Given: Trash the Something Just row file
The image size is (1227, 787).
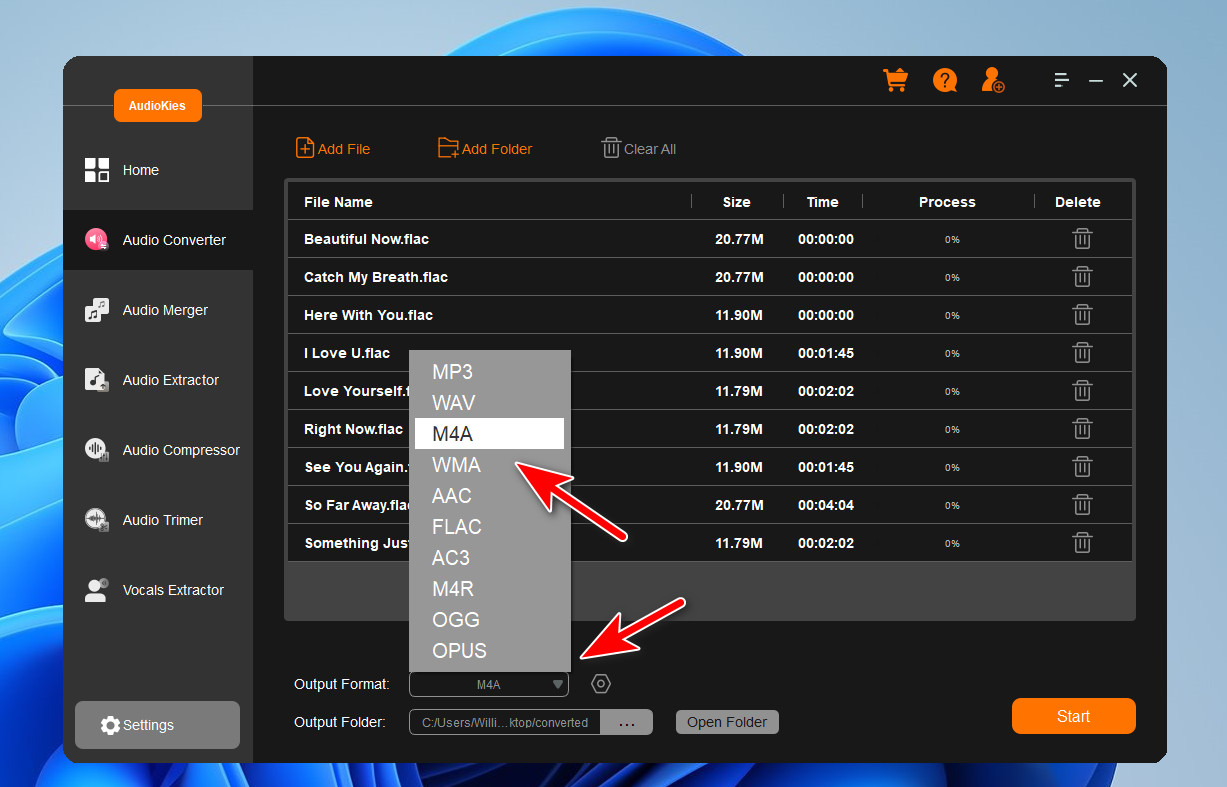Looking at the screenshot, I should click(1082, 543).
